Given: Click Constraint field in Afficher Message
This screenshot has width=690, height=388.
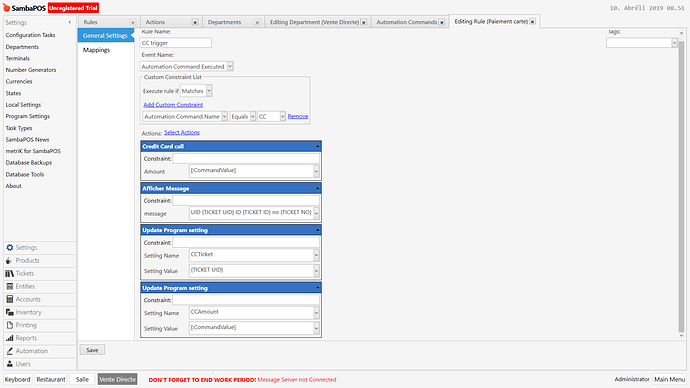Looking at the screenshot, I should click(x=246, y=201).
